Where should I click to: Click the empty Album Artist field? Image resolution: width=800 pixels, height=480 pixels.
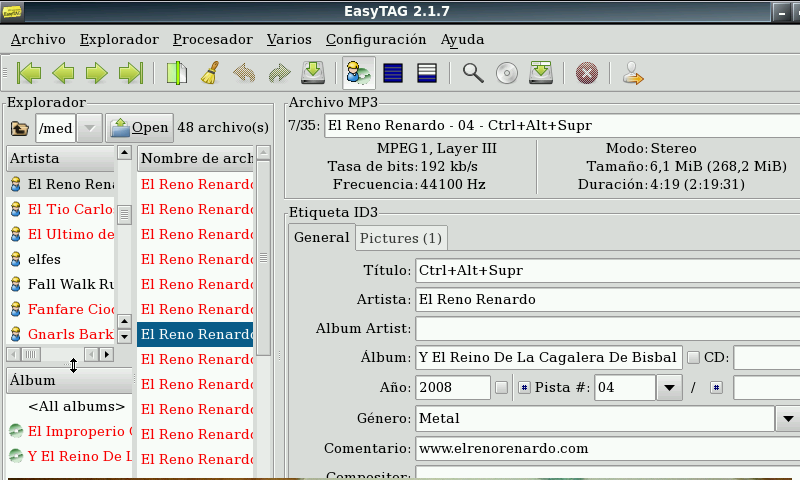pos(608,329)
